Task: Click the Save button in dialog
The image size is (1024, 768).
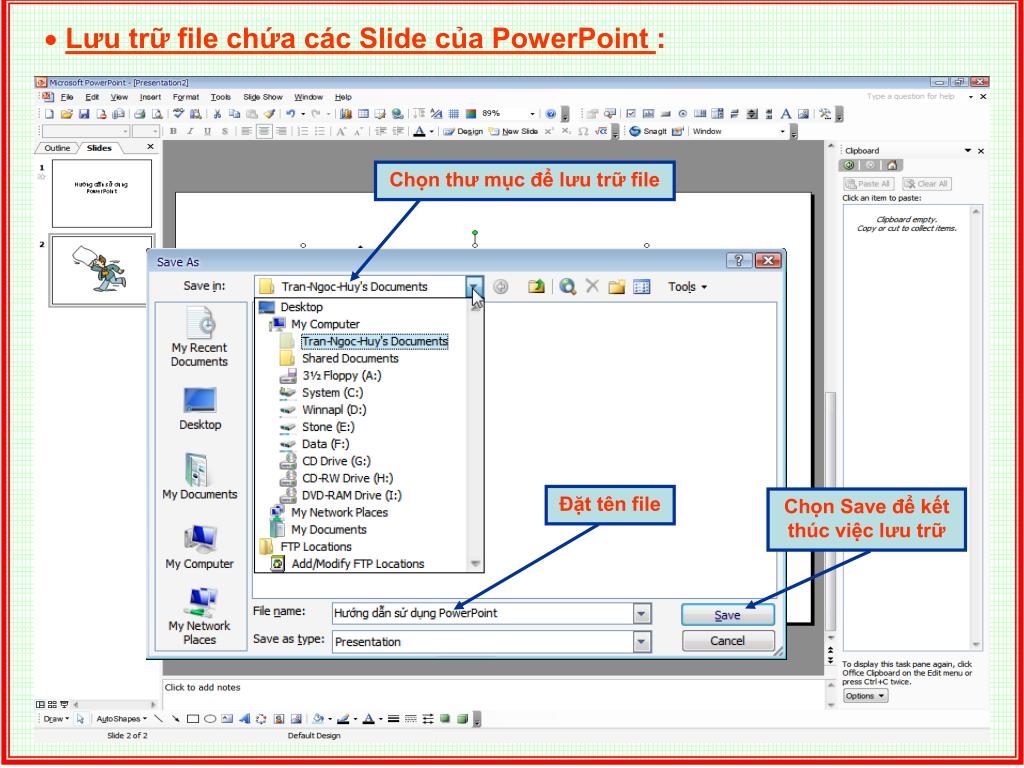Action: pos(728,615)
